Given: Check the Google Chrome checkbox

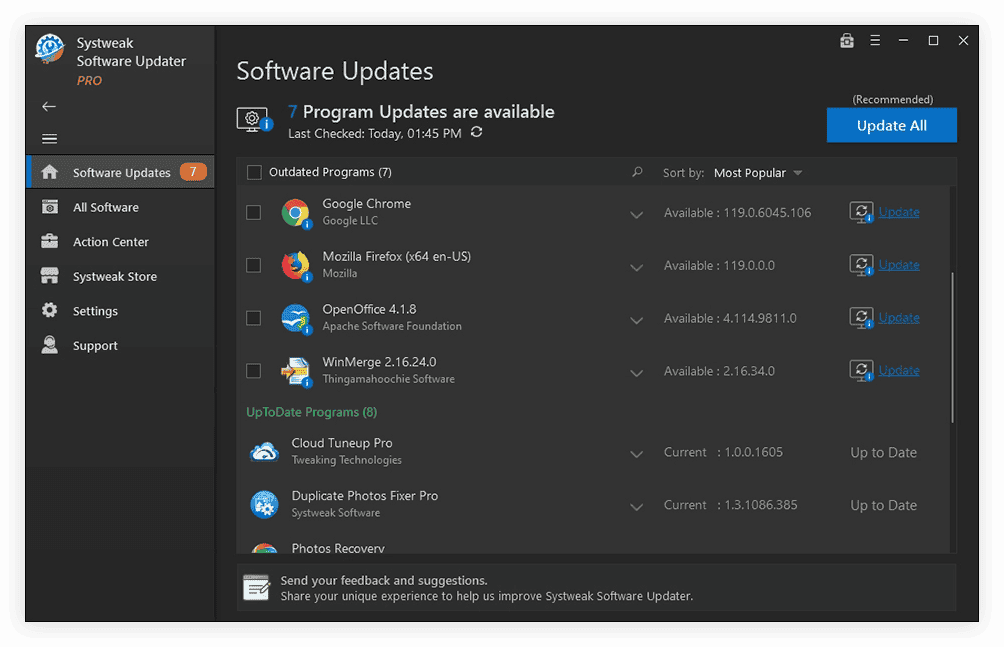Looking at the screenshot, I should [x=254, y=212].
